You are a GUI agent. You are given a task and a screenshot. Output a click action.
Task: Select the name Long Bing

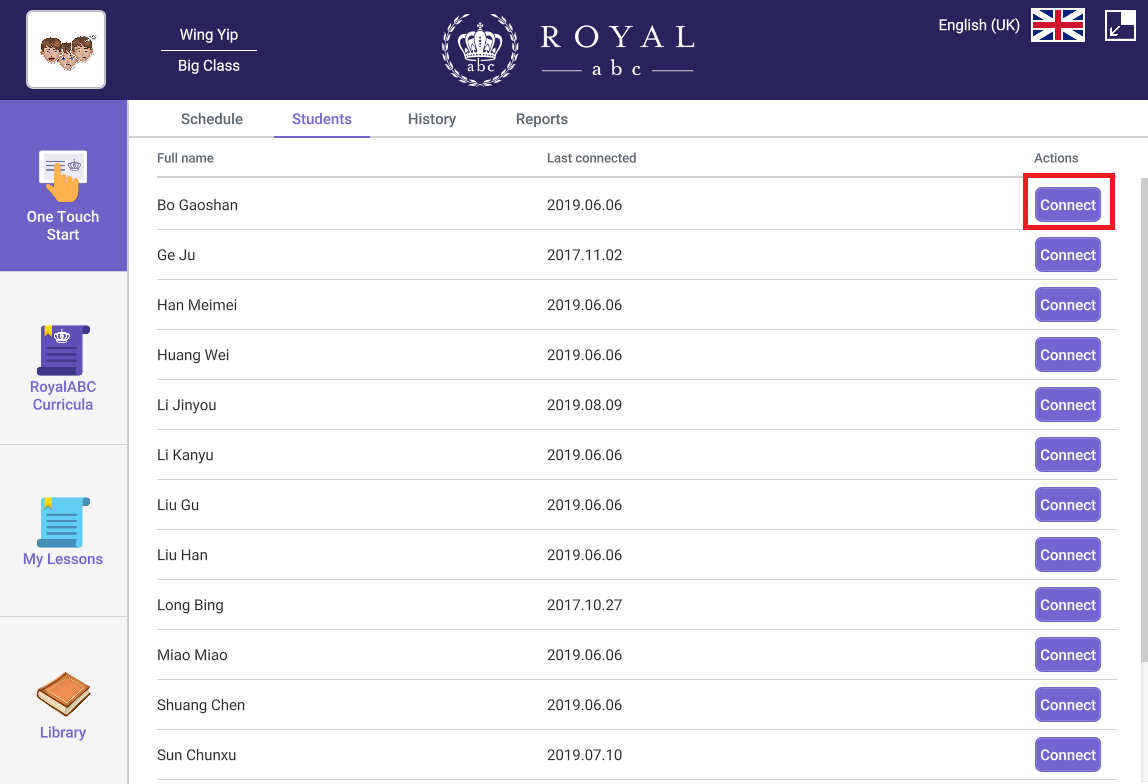(x=190, y=605)
